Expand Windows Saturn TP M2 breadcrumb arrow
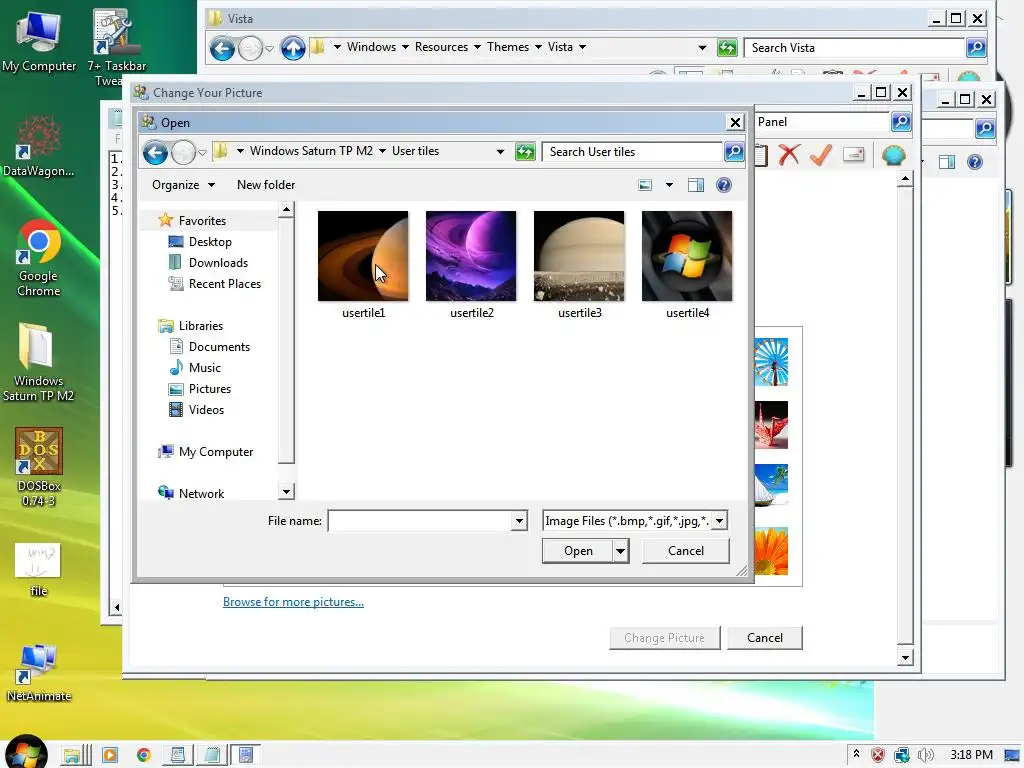 point(382,151)
